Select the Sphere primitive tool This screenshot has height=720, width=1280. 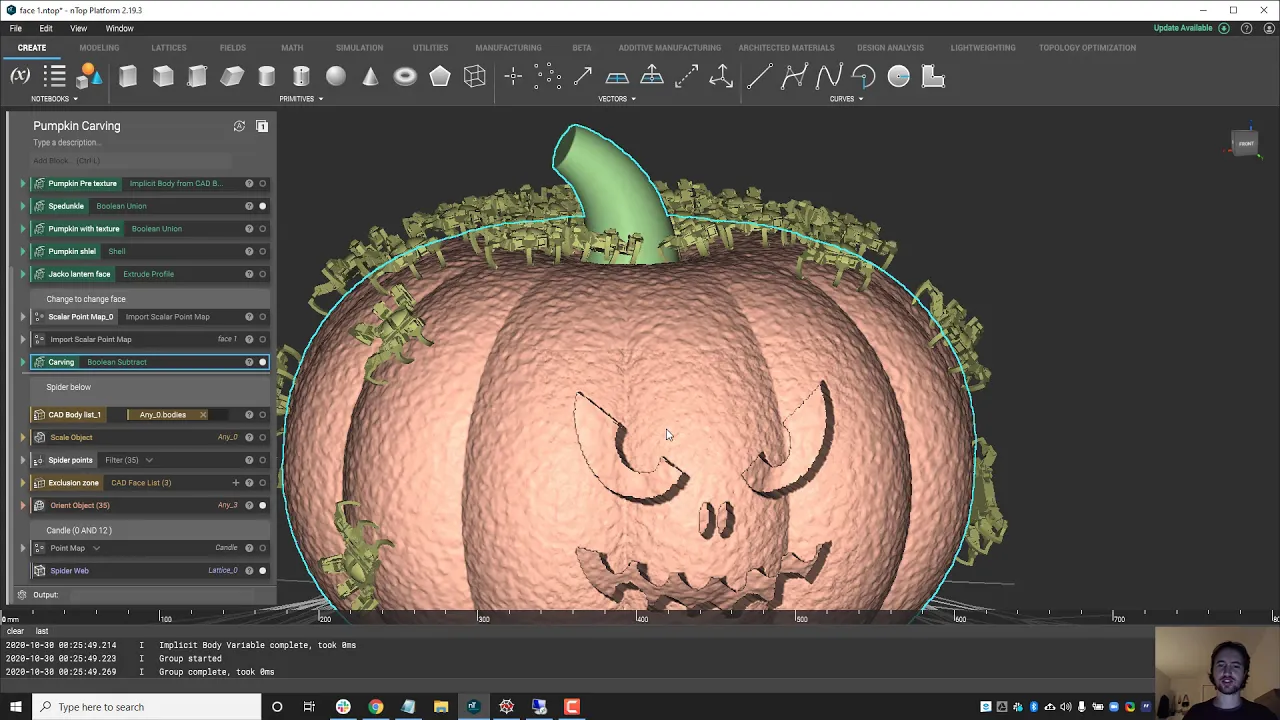coord(336,76)
